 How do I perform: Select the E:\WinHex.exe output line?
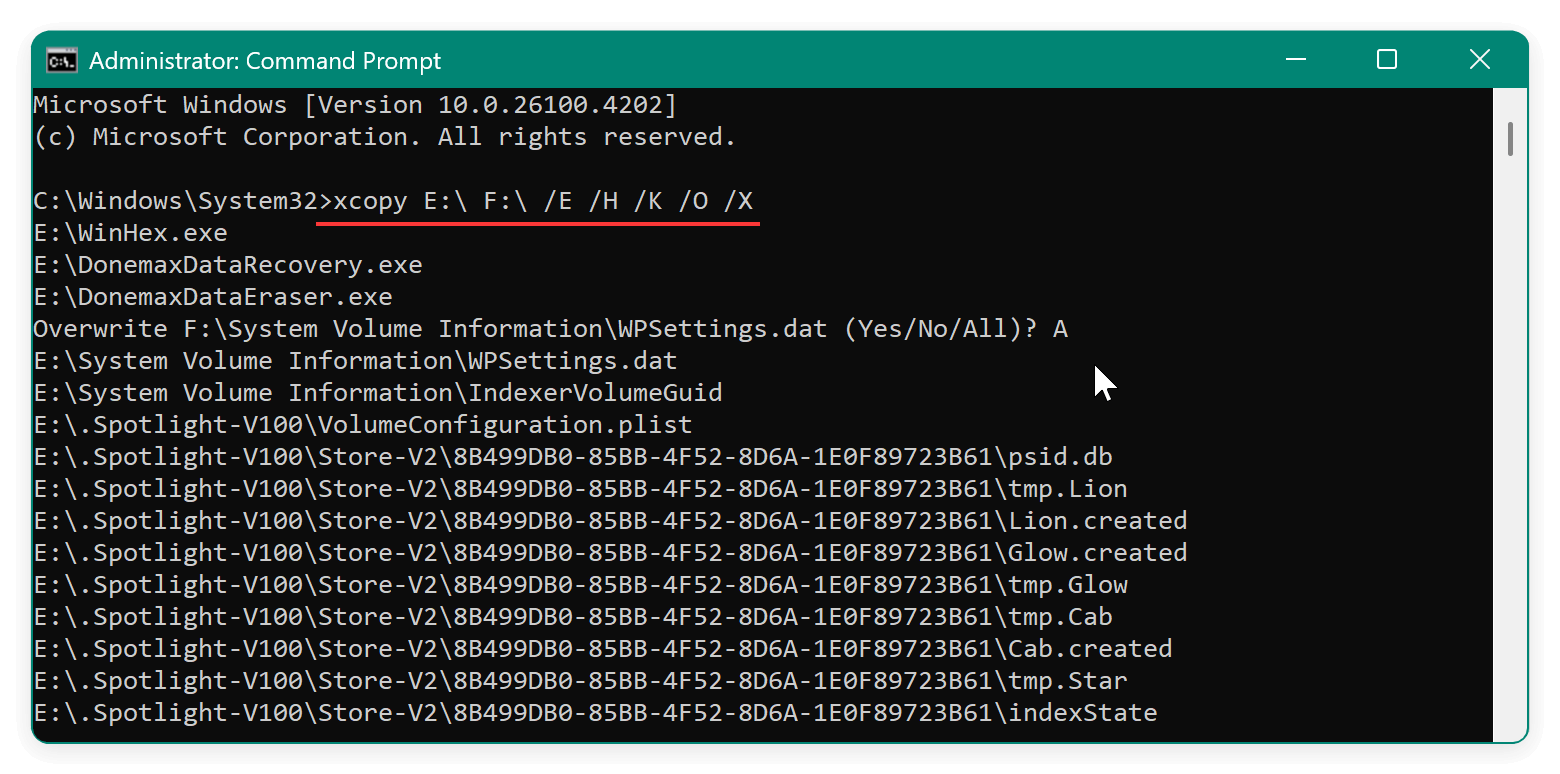[130, 232]
